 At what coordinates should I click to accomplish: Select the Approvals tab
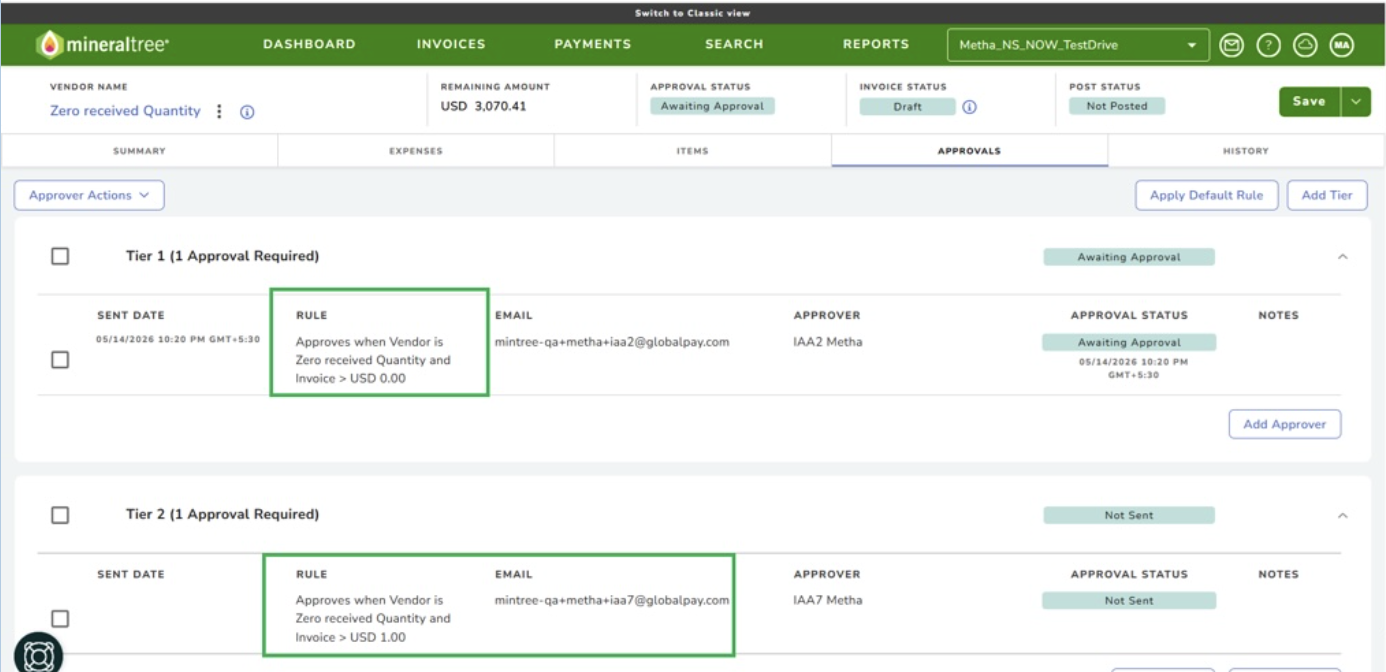coord(969,151)
